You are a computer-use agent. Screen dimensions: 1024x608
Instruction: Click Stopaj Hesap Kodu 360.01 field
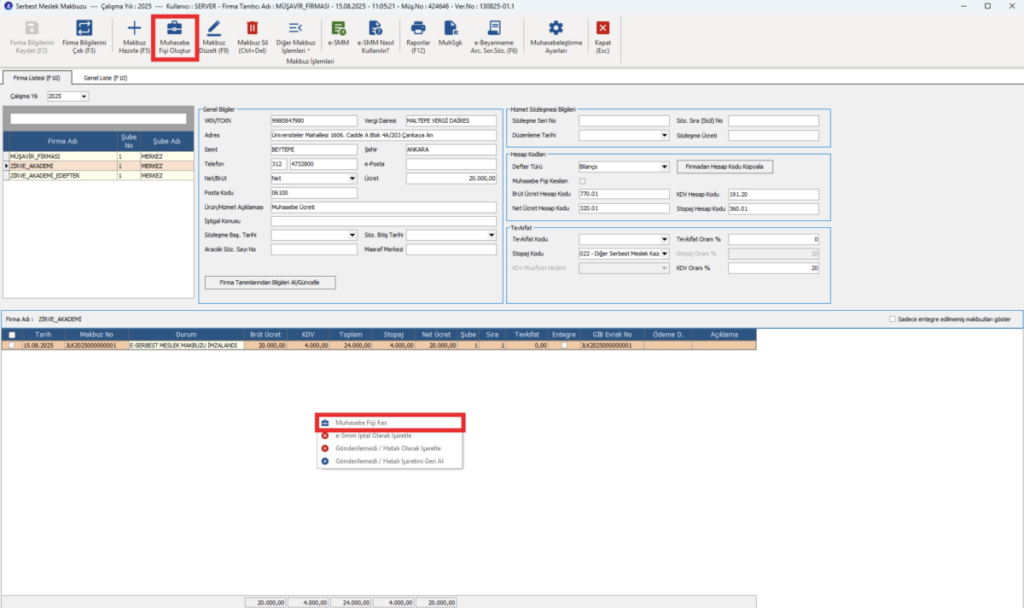(773, 209)
